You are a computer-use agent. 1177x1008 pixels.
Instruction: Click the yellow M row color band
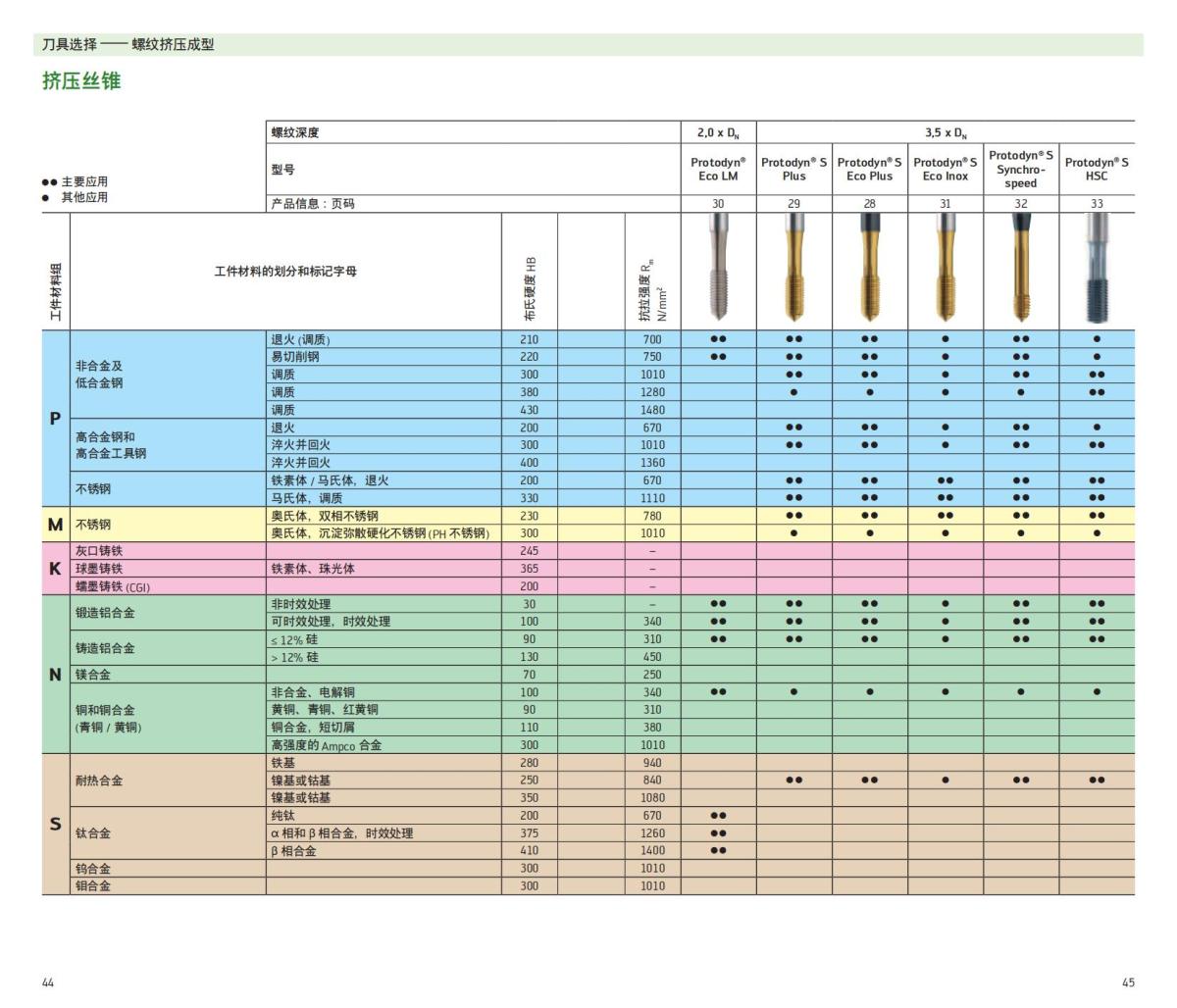point(54,524)
